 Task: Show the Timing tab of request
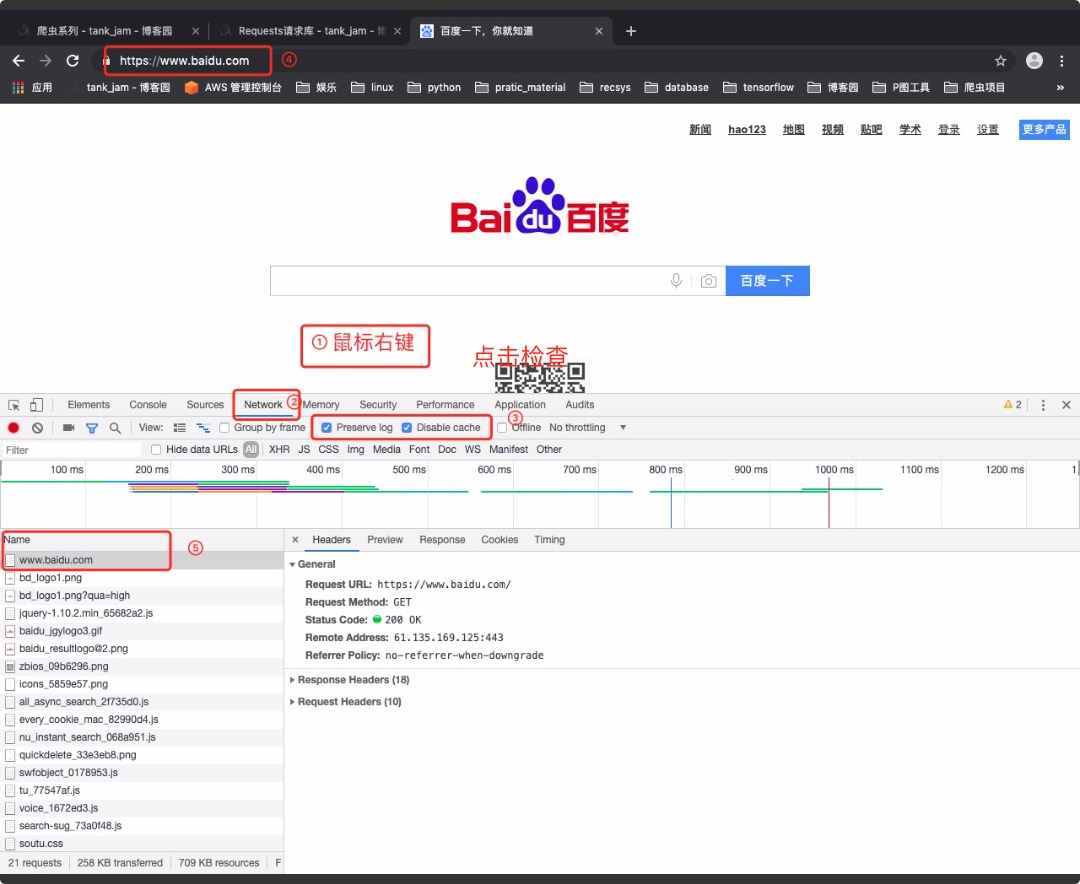549,539
